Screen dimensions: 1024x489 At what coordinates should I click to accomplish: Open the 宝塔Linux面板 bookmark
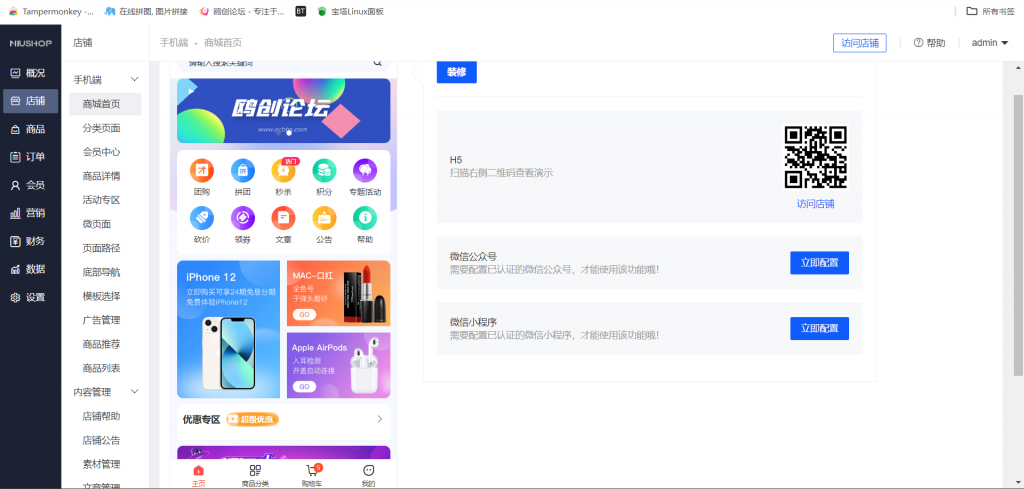coord(350,11)
